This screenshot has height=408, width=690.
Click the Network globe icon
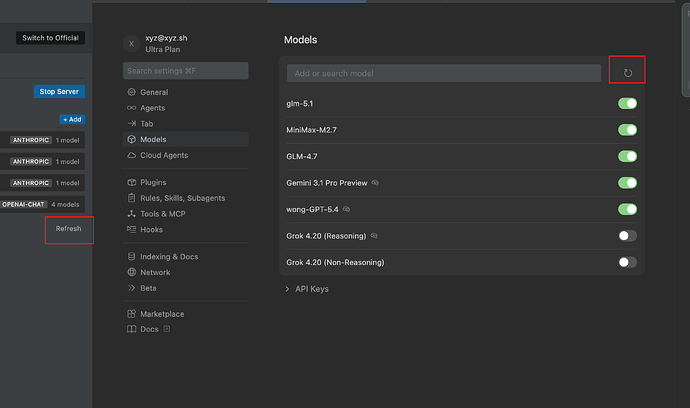pyautogui.click(x=131, y=272)
